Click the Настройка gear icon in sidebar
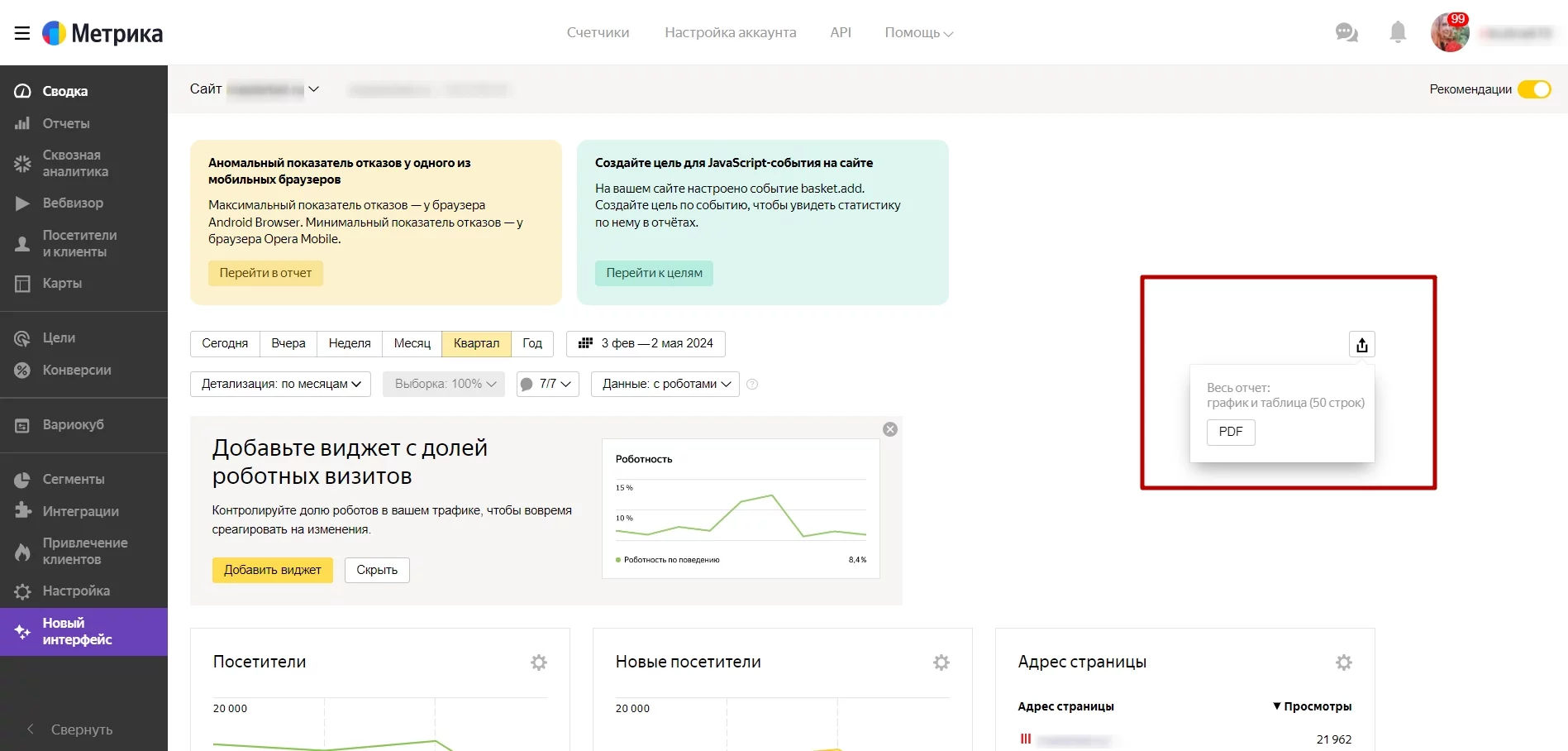Screen dimensions: 1568x751 pyautogui.click(x=22, y=591)
